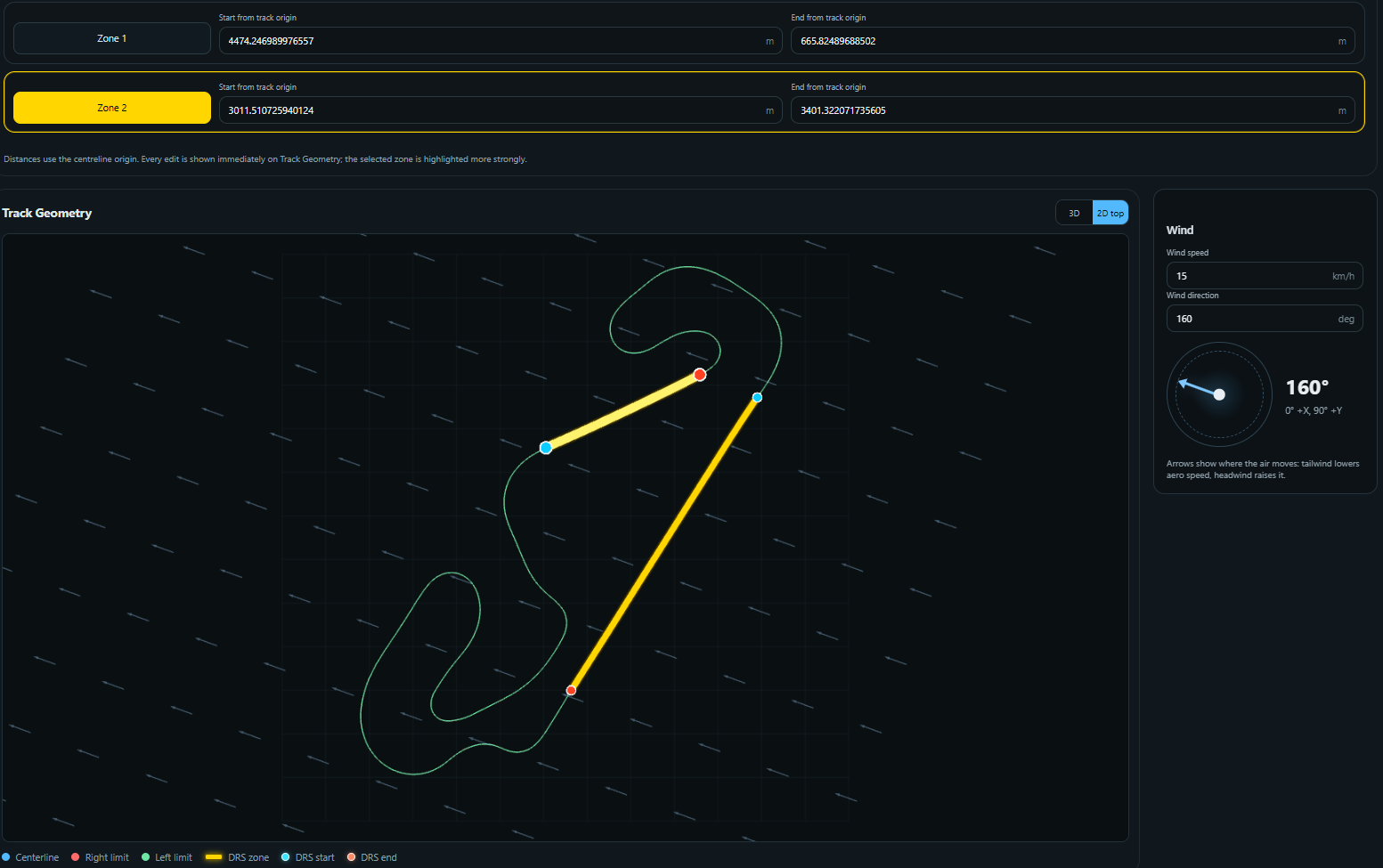The width and height of the screenshot is (1383, 868).
Task: Click the DRS zone yellow legend swatch
Action: point(214,857)
